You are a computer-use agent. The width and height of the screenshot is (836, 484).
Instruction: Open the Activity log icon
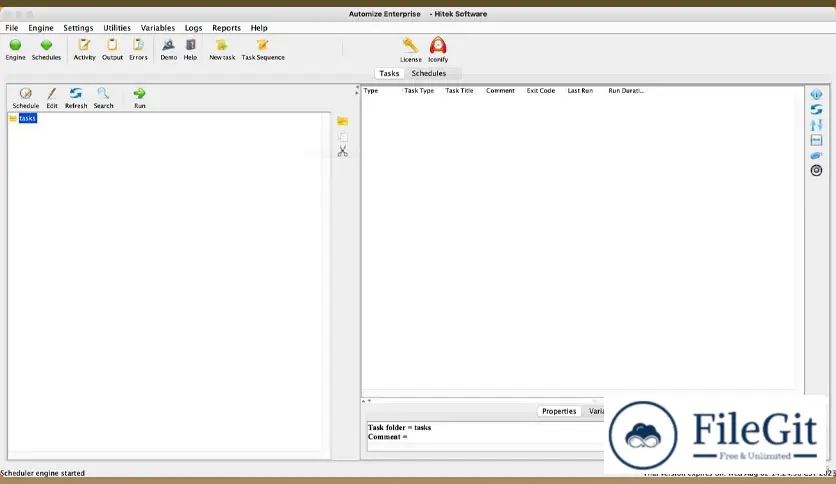84,45
